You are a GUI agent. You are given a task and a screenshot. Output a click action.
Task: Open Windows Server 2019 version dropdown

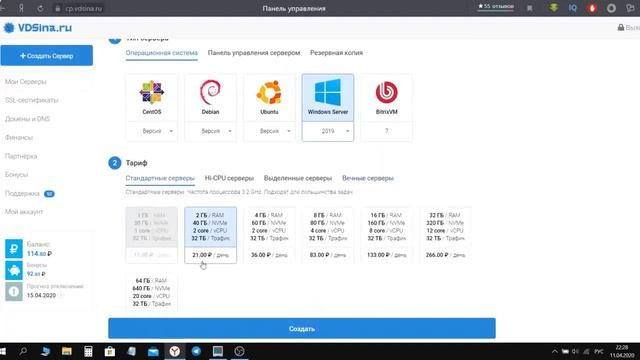(328, 131)
